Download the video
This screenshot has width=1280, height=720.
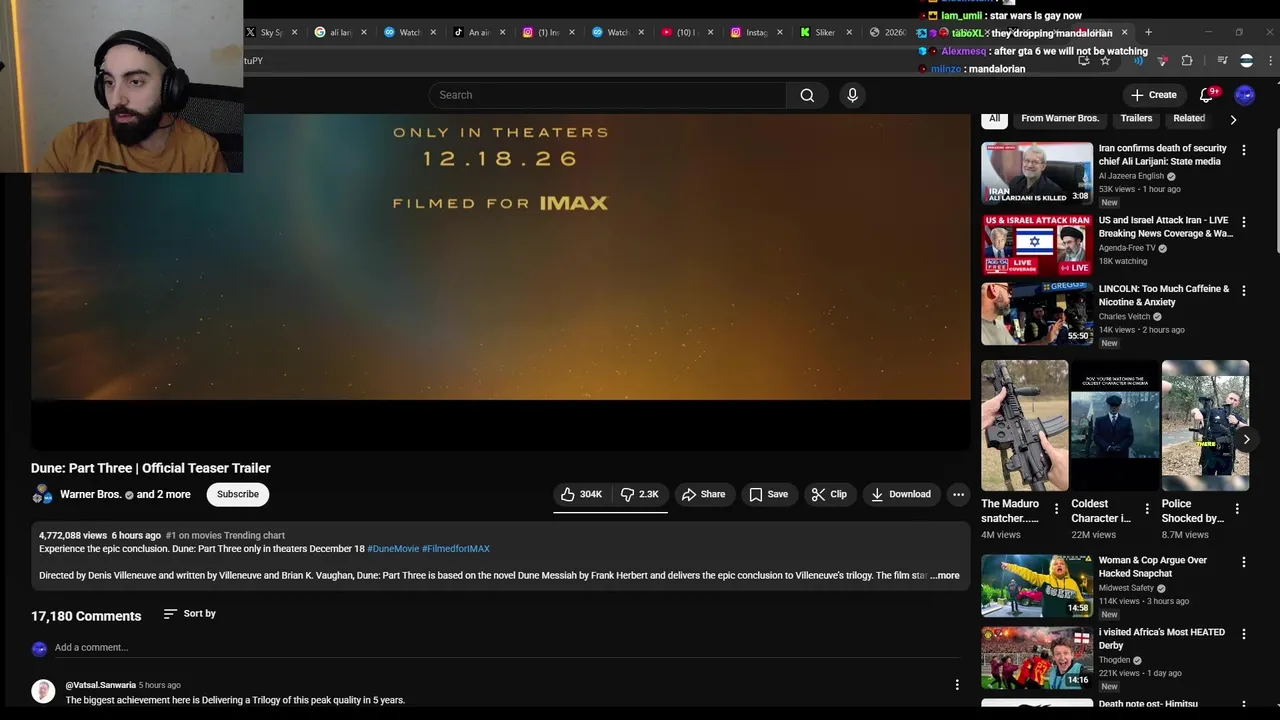pyautogui.click(x=901, y=494)
